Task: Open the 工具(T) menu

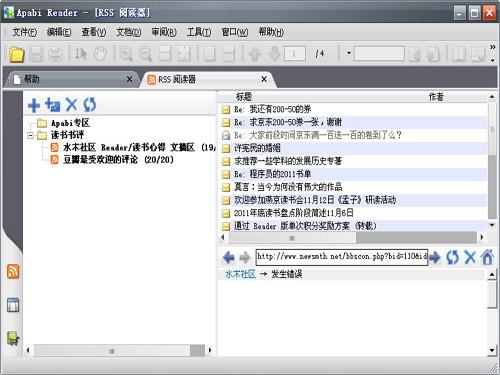Action: (199, 32)
